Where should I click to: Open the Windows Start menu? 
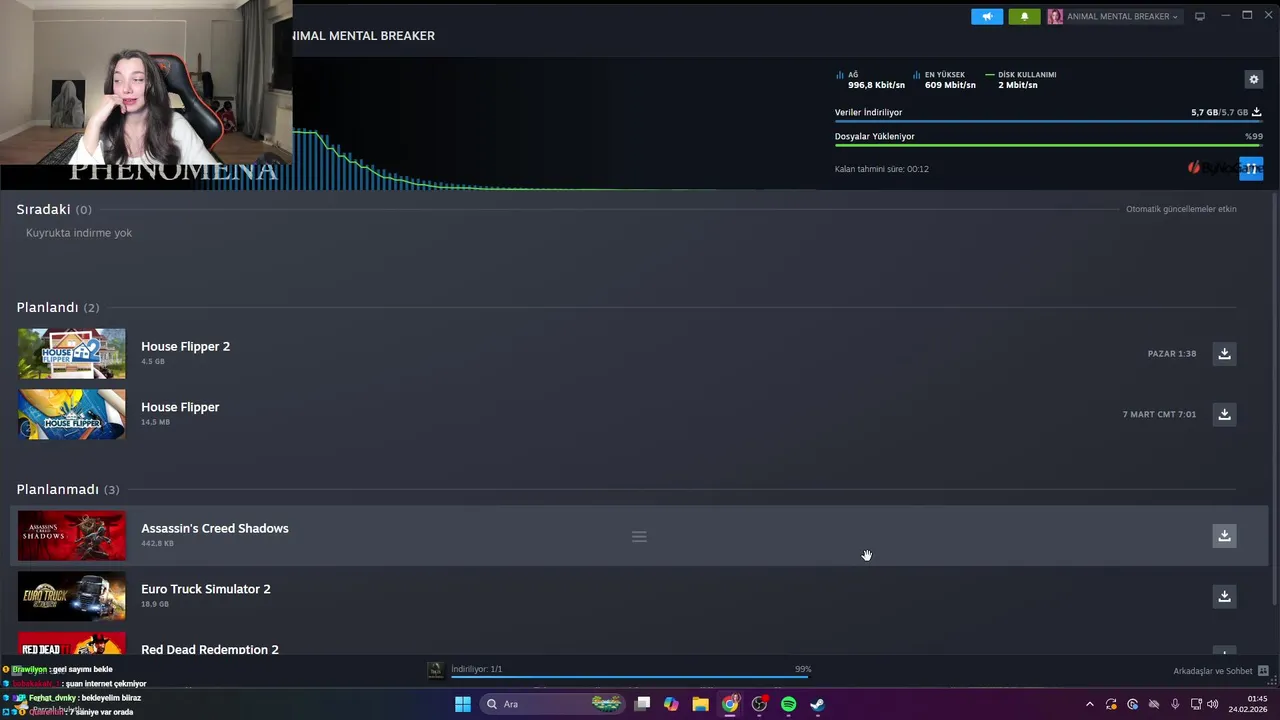[x=462, y=704]
